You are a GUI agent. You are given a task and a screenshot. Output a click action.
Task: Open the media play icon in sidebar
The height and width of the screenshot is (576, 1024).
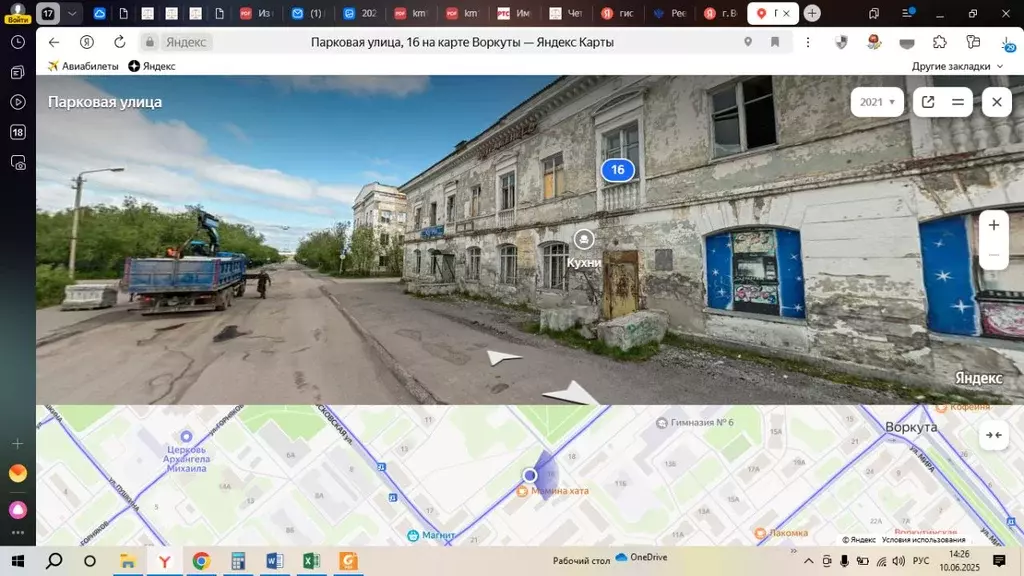(18, 102)
